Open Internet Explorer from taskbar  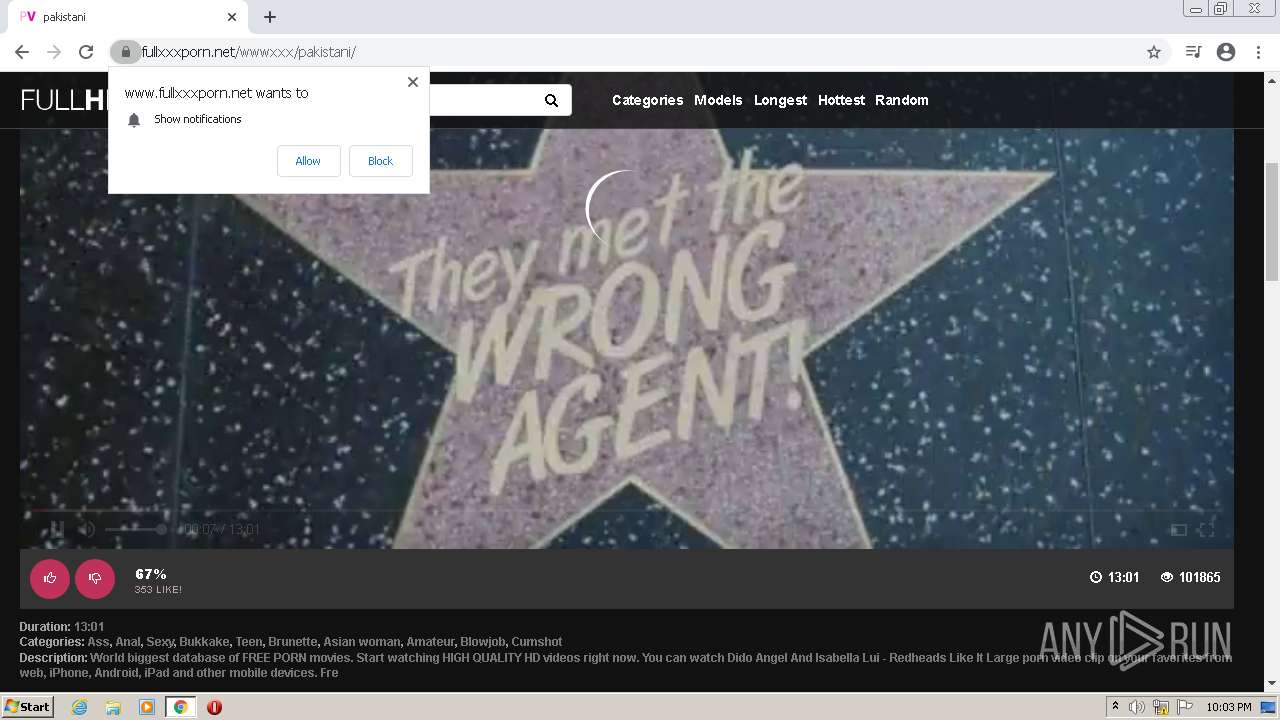[79, 707]
